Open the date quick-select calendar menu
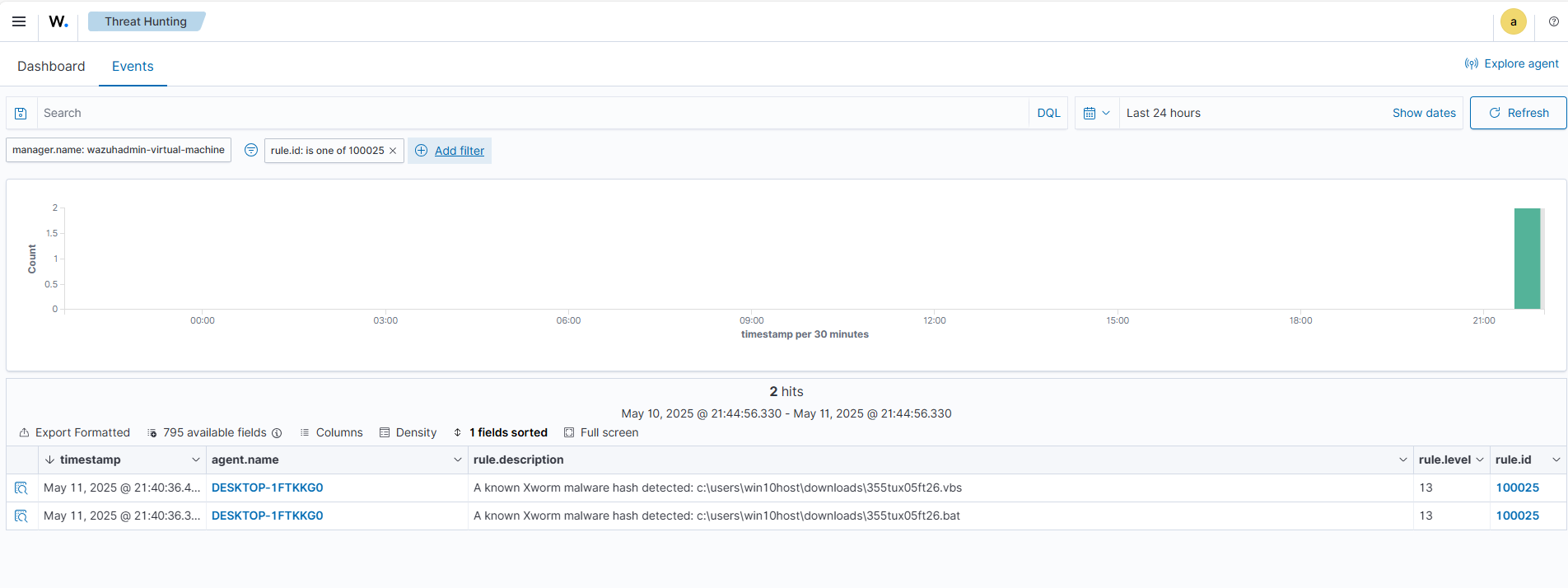 point(1097,114)
